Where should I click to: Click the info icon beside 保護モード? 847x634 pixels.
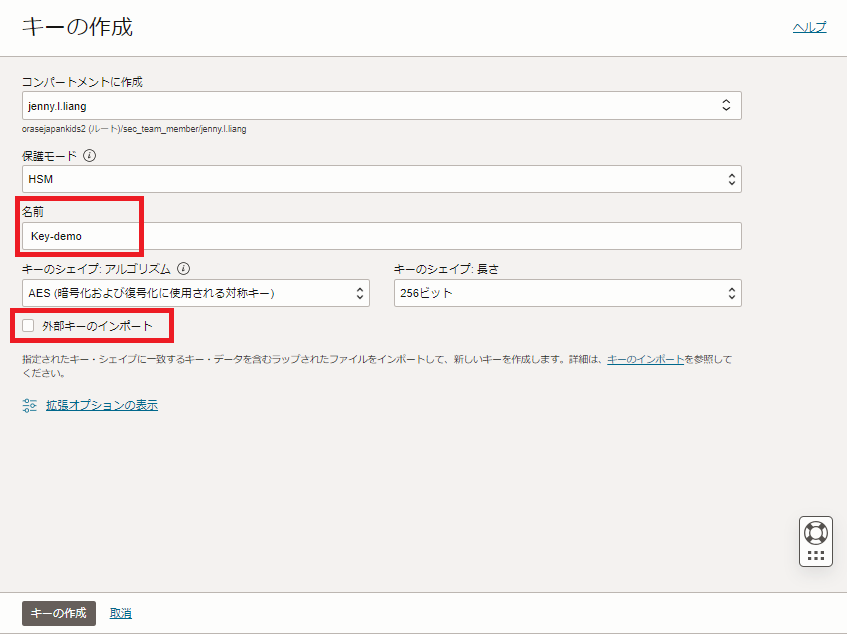90,156
